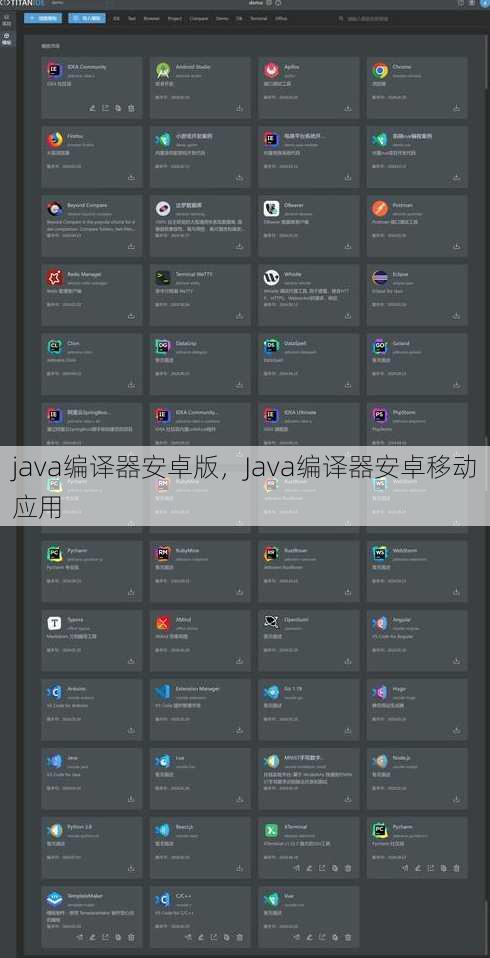The height and width of the screenshot is (958, 490).
Task: Click the DataGrip app icon
Action: coord(163,347)
